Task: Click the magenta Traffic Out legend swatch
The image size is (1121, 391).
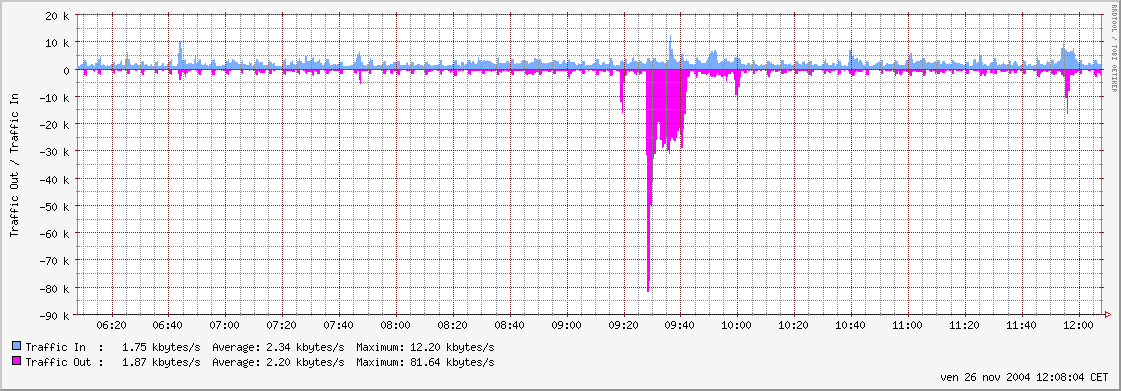Action: pos(16,362)
